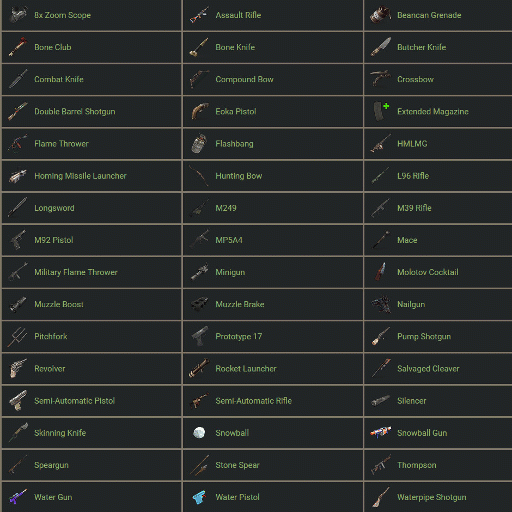Select the Beancan Grenade icon
The width and height of the screenshot is (512, 512).
[381, 15]
